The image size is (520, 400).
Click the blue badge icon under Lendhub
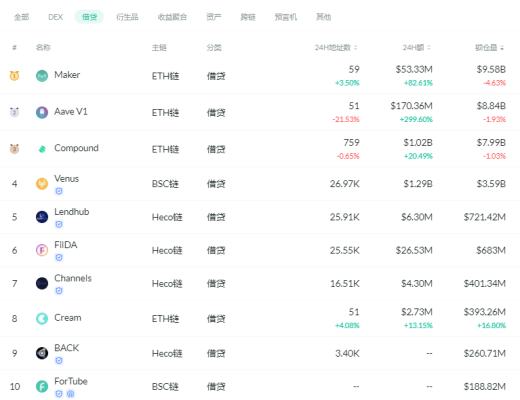(59, 224)
